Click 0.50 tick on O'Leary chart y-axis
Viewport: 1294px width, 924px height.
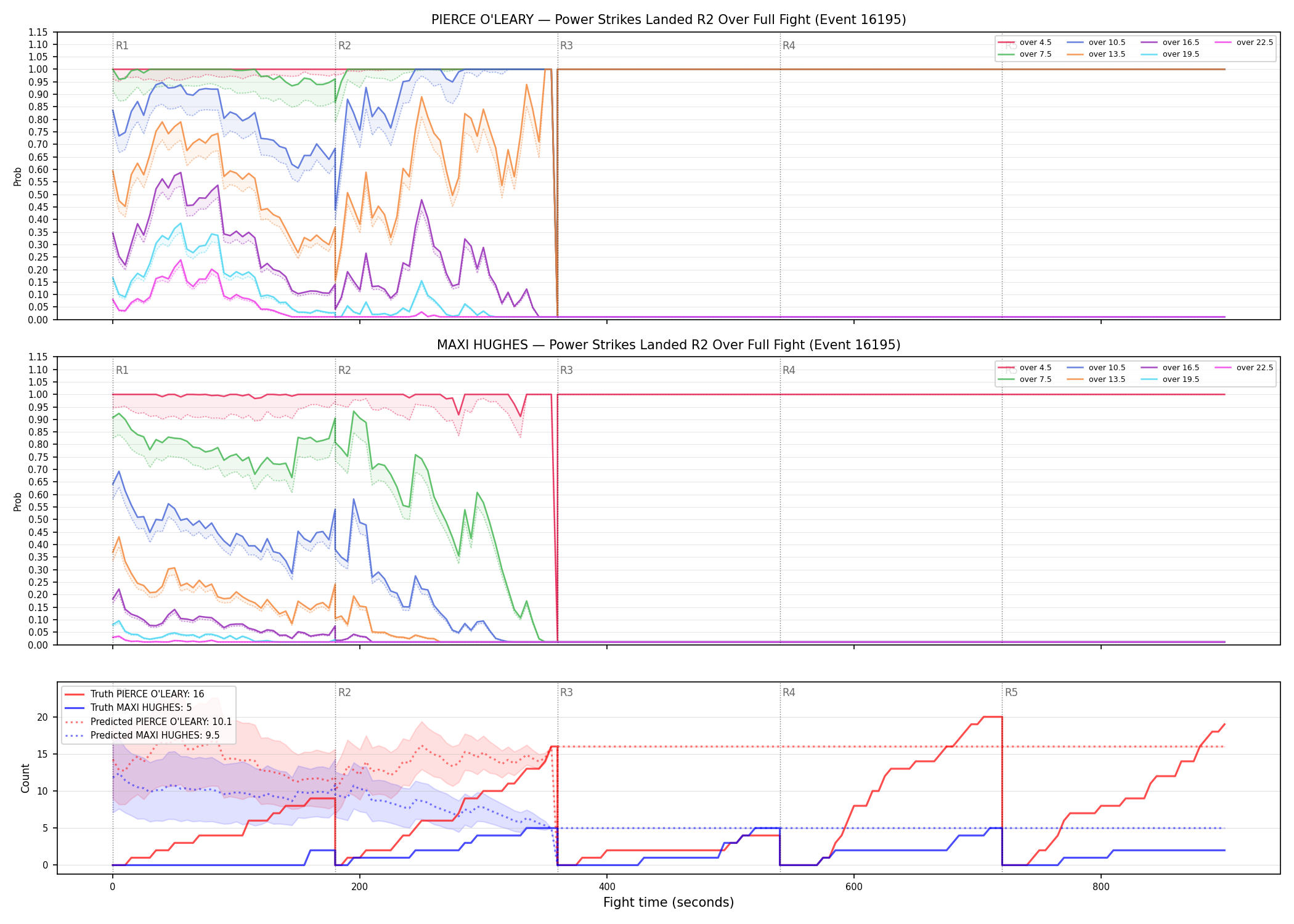click(x=38, y=195)
